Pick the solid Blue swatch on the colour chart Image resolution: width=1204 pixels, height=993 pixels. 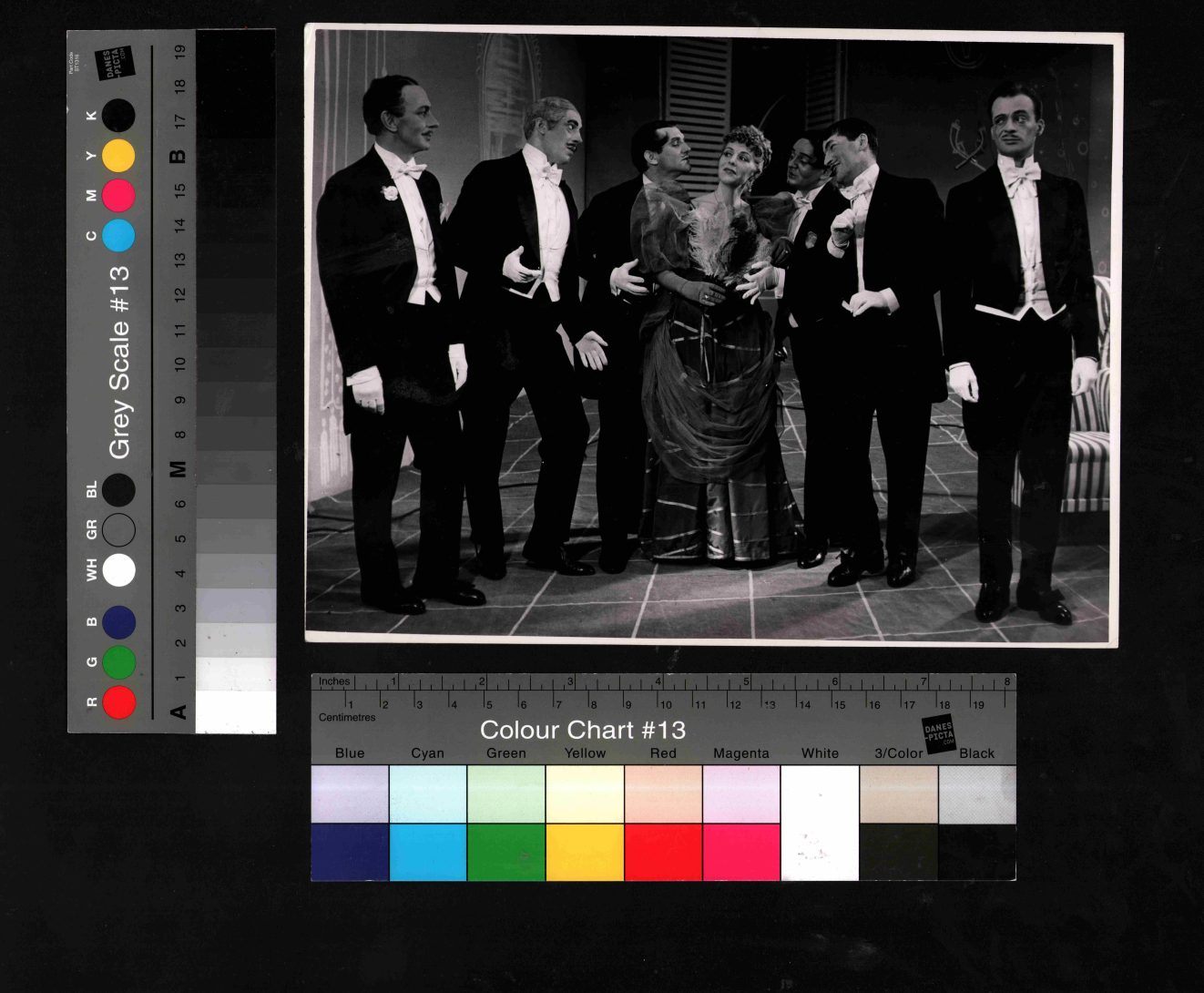coord(350,852)
